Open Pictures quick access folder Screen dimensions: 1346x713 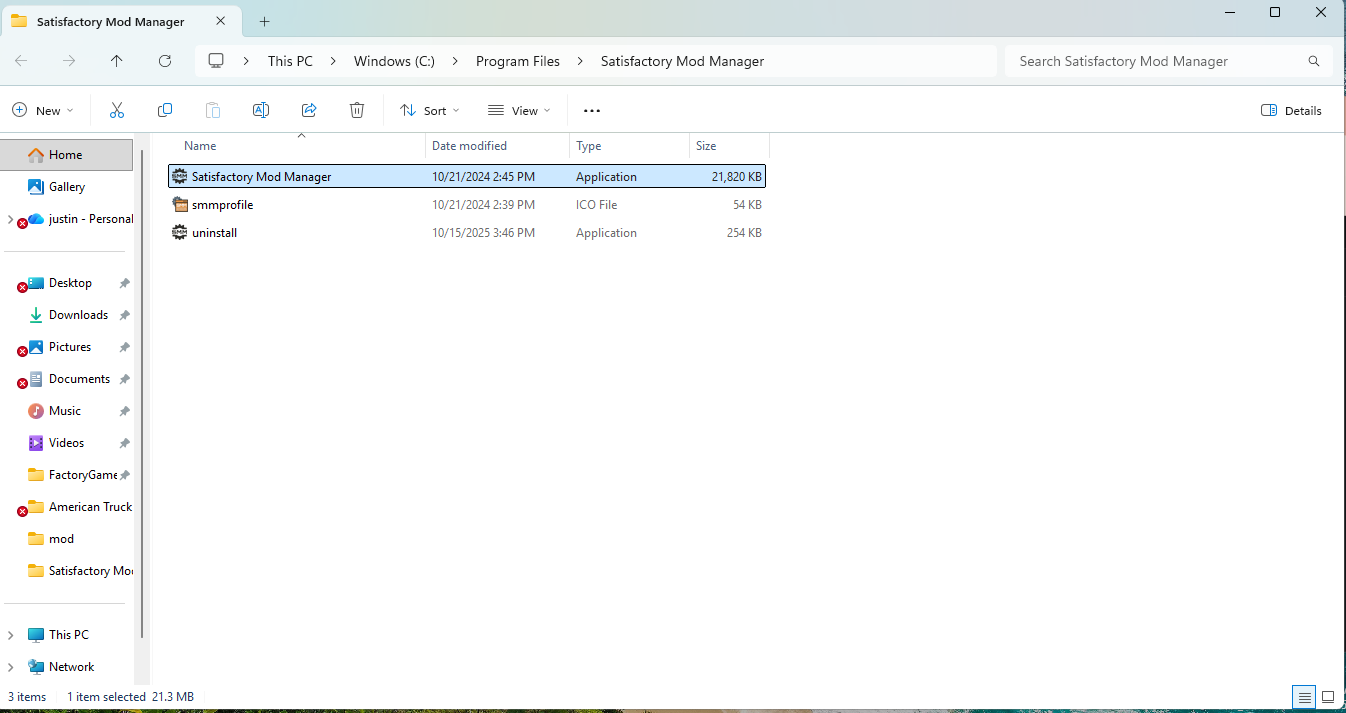(70, 347)
